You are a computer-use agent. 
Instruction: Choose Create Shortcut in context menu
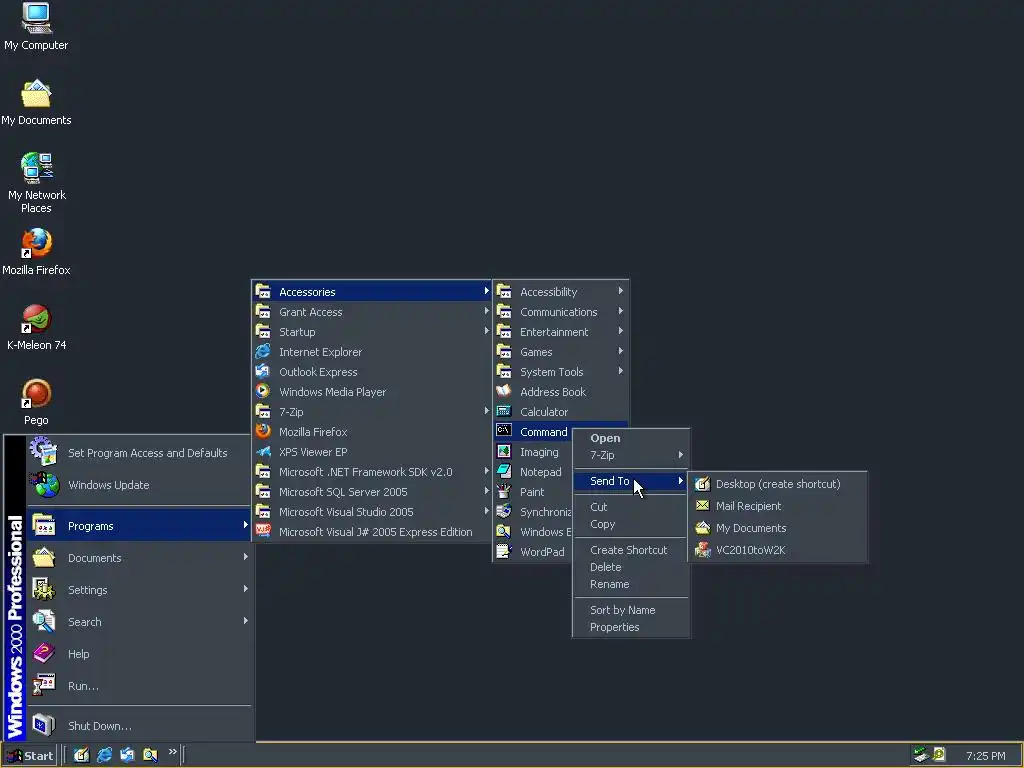tap(631, 550)
